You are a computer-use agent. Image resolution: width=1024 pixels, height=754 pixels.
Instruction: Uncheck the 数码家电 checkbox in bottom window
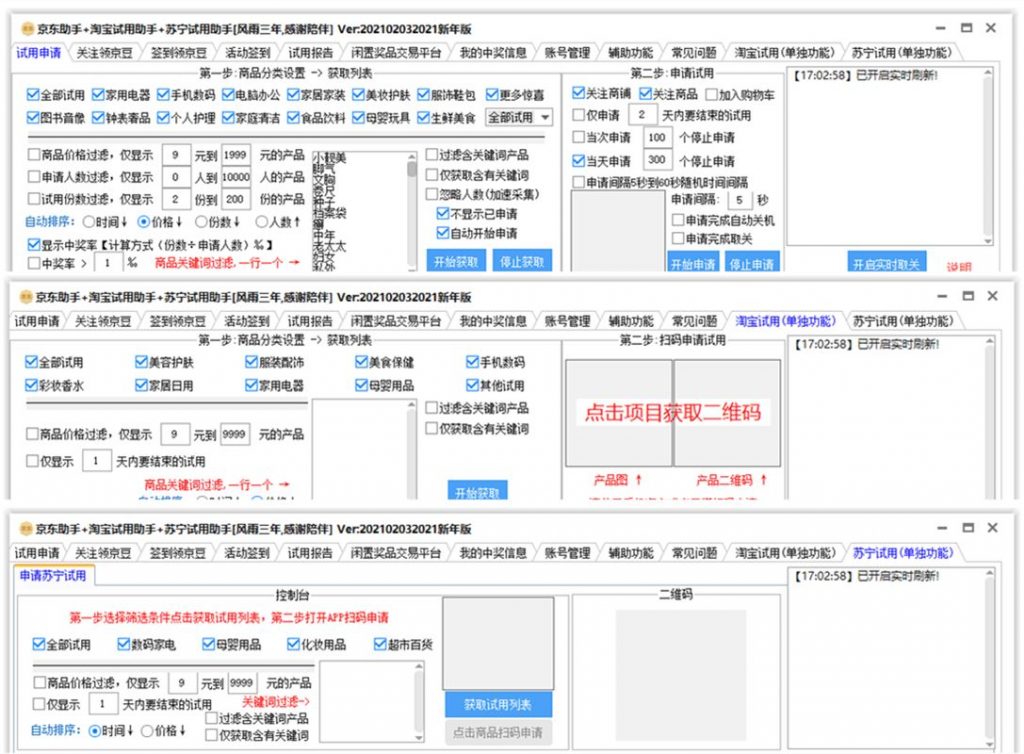(124, 644)
